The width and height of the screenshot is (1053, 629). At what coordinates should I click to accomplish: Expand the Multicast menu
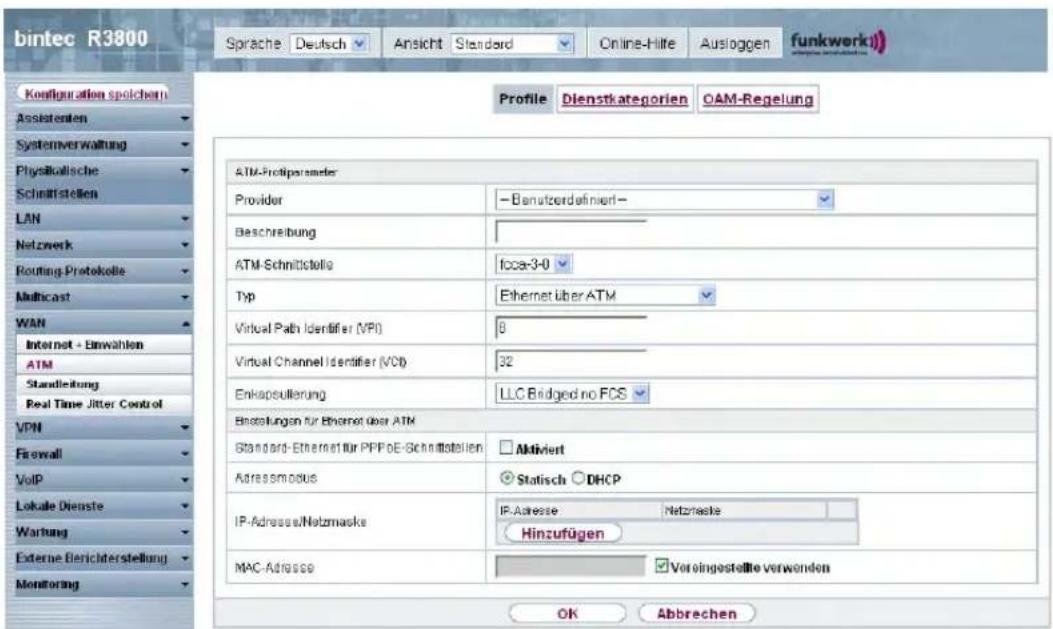[99, 297]
